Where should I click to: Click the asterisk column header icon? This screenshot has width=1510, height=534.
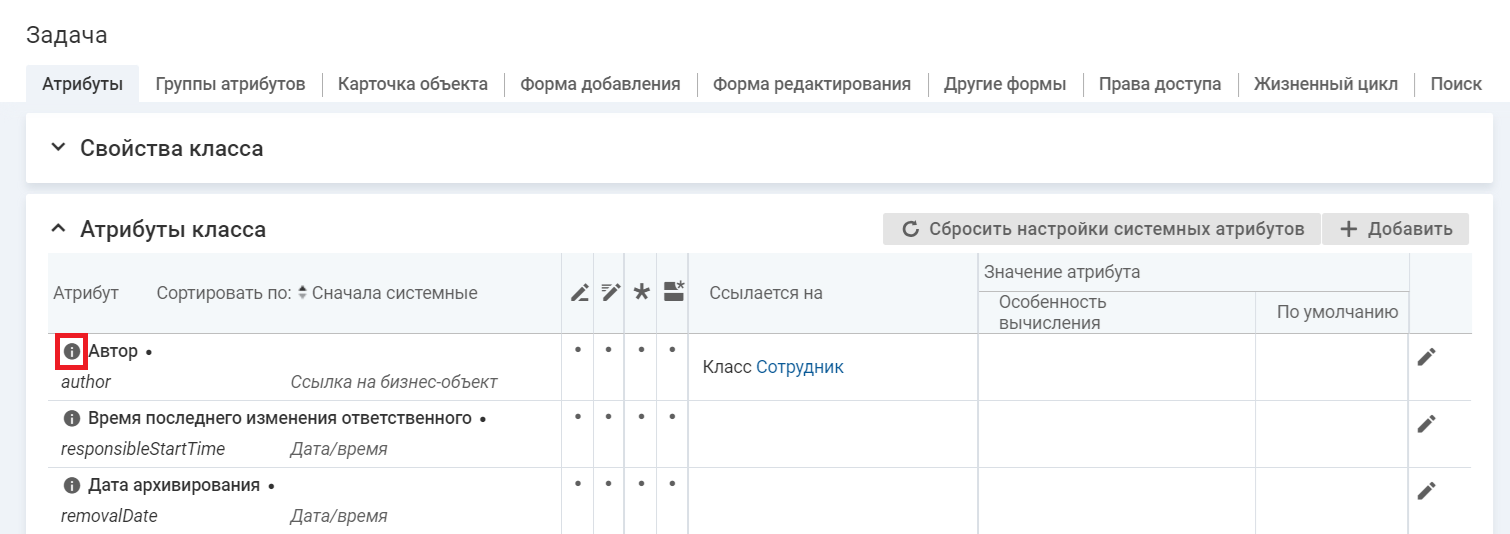[x=642, y=293]
